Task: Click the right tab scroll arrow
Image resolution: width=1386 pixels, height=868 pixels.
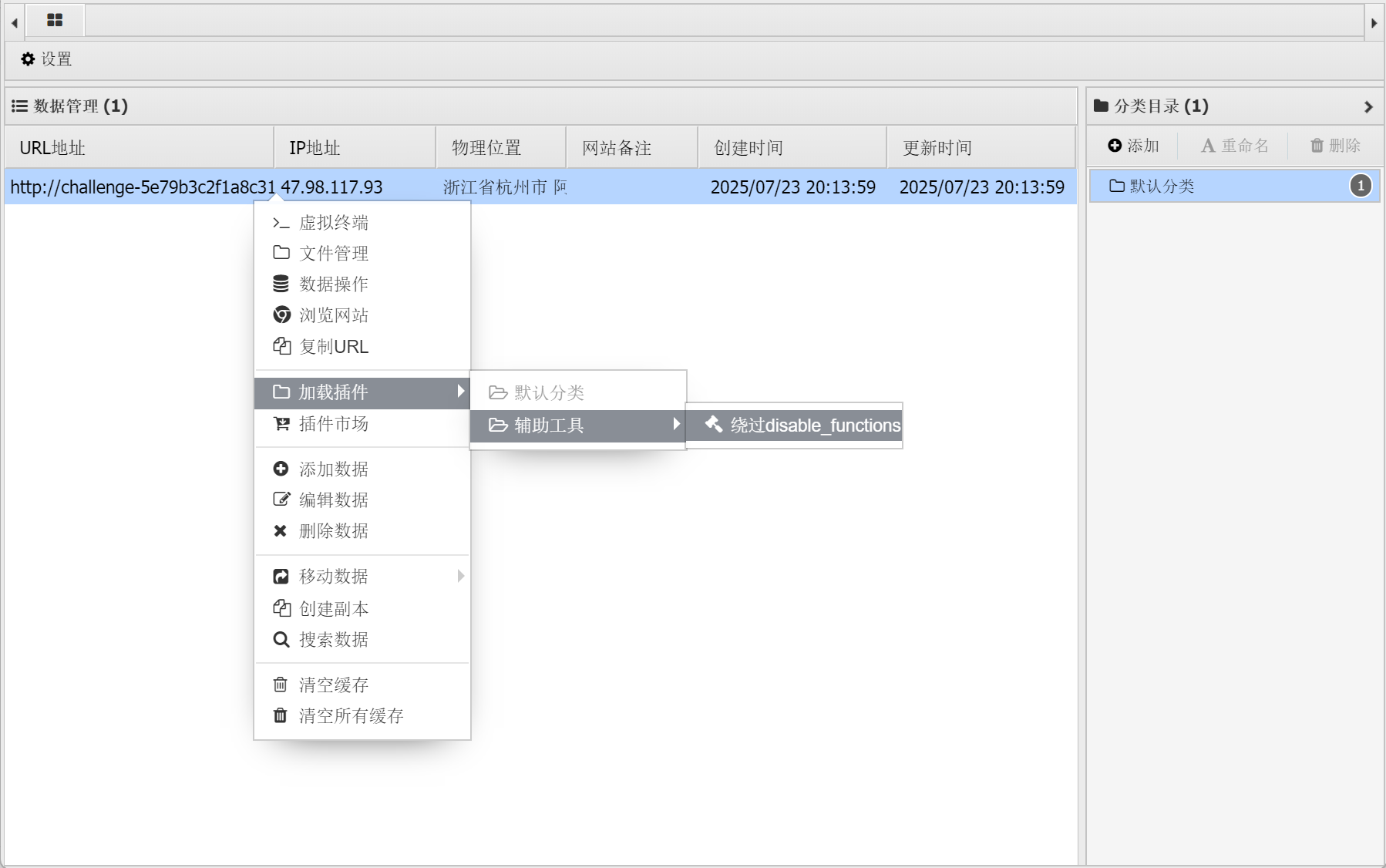Action: (1374, 22)
